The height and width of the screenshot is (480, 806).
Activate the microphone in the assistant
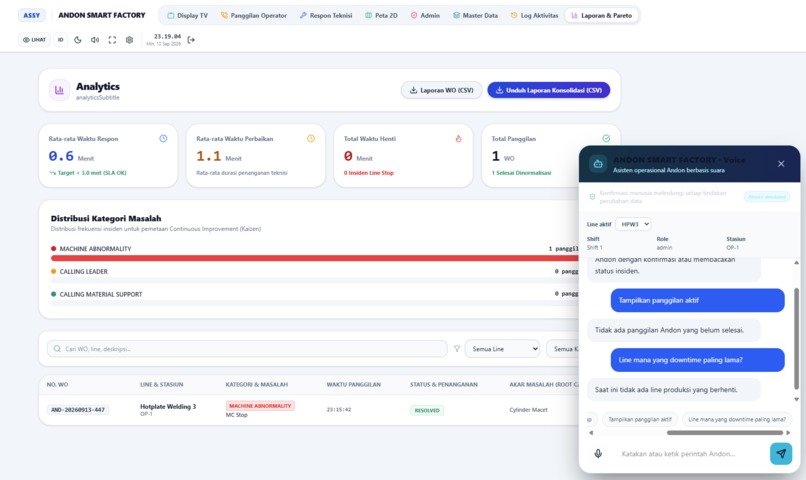tap(598, 453)
